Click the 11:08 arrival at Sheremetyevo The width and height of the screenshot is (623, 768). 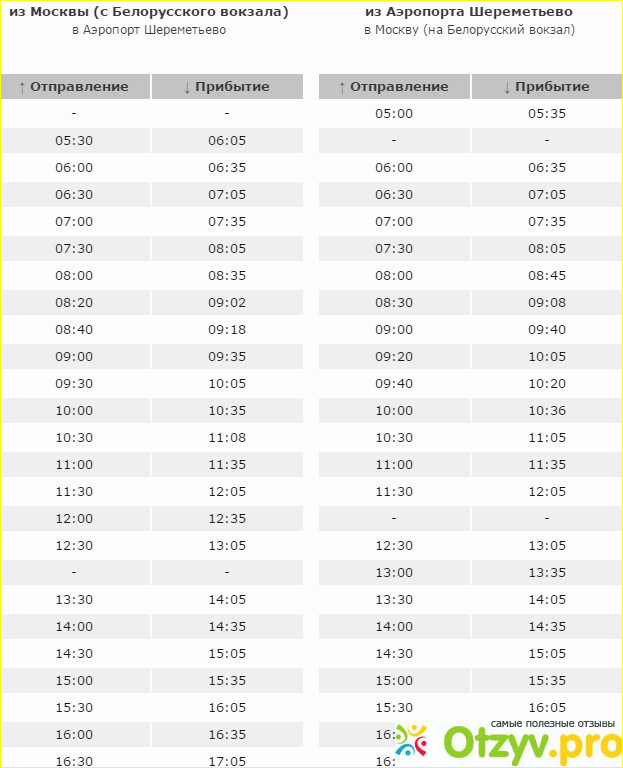point(227,437)
